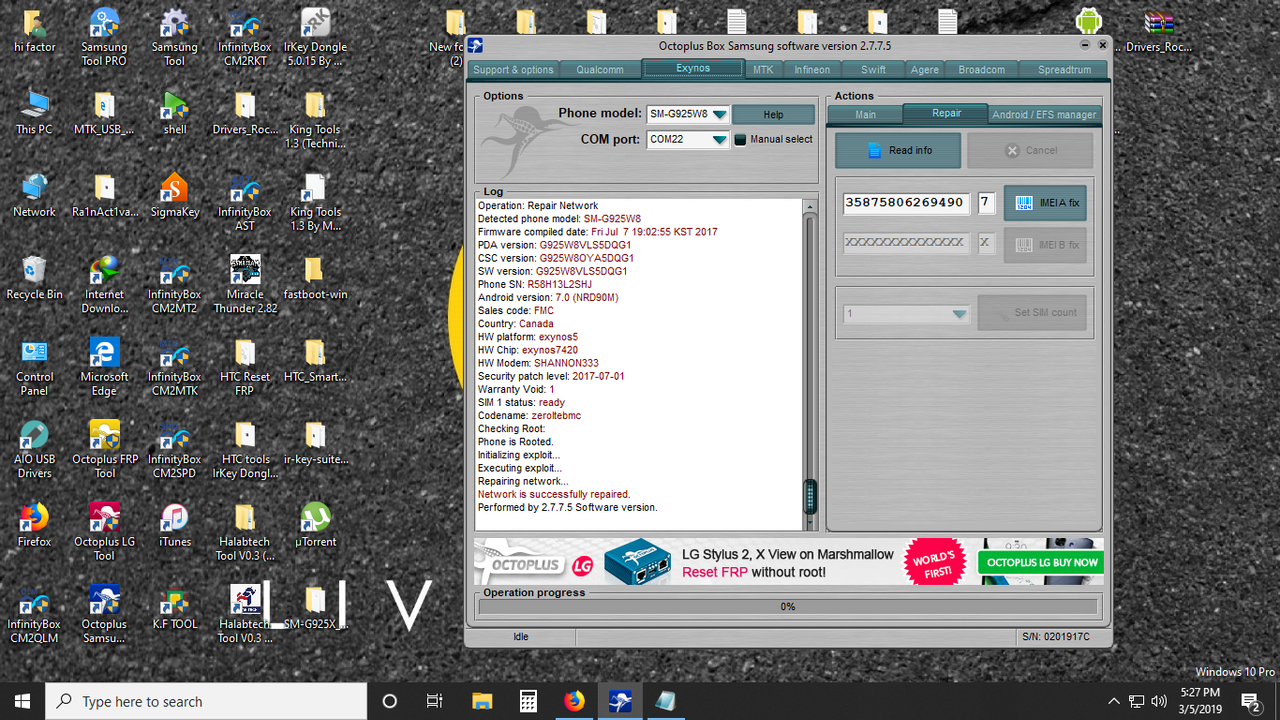
Task: Open the Firefox desktop shortcut
Action: click(x=34, y=525)
